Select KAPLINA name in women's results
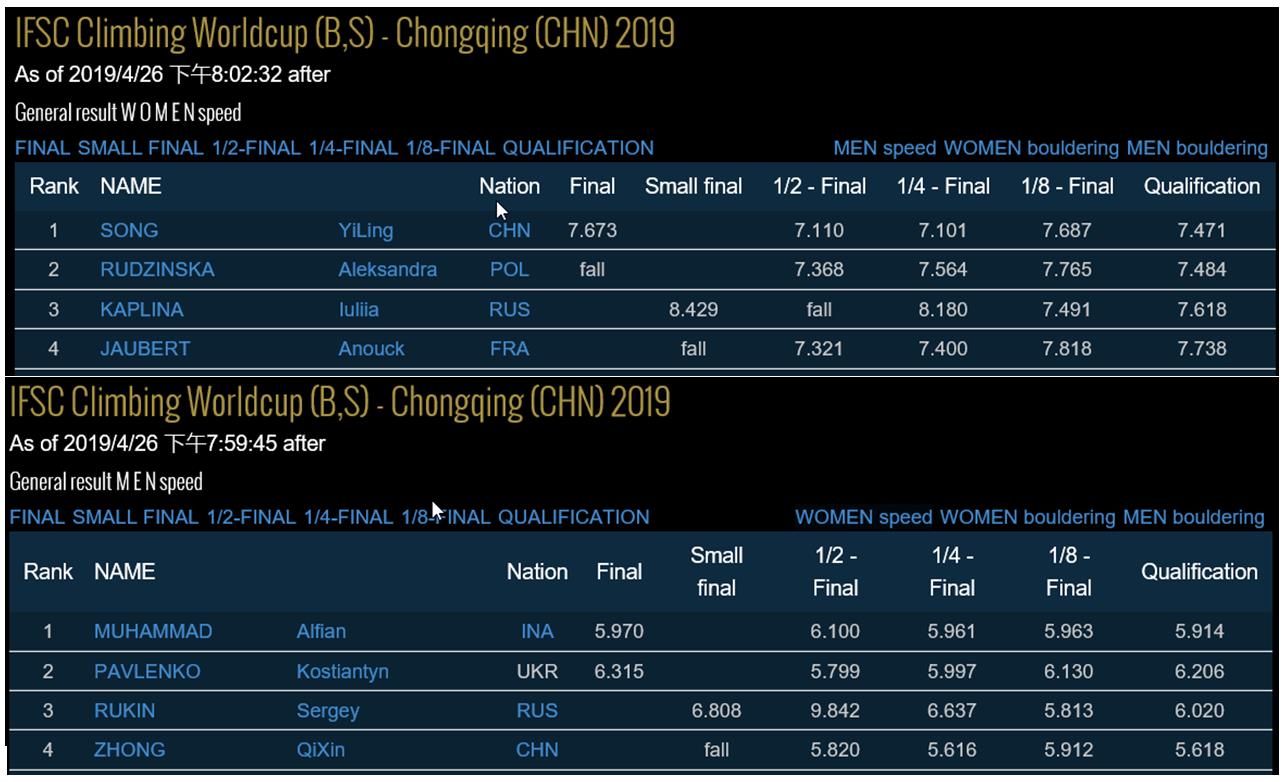Screen dimensions: 1285x782 click(141, 310)
